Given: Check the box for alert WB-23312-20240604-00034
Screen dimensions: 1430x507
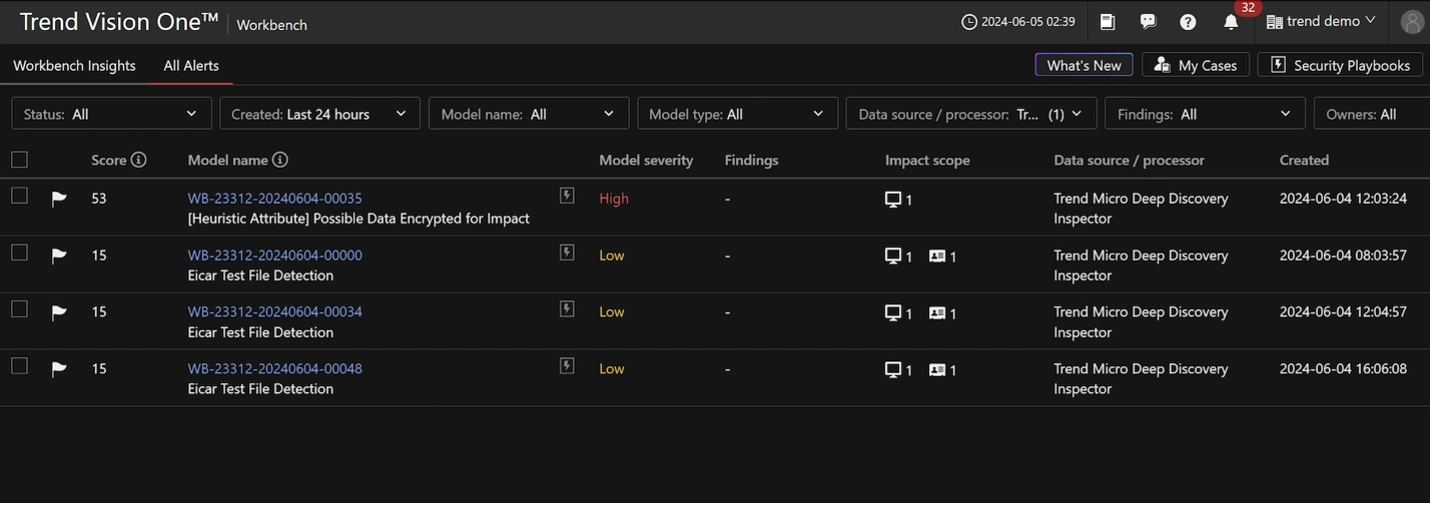Looking at the screenshot, I should 19,310.
